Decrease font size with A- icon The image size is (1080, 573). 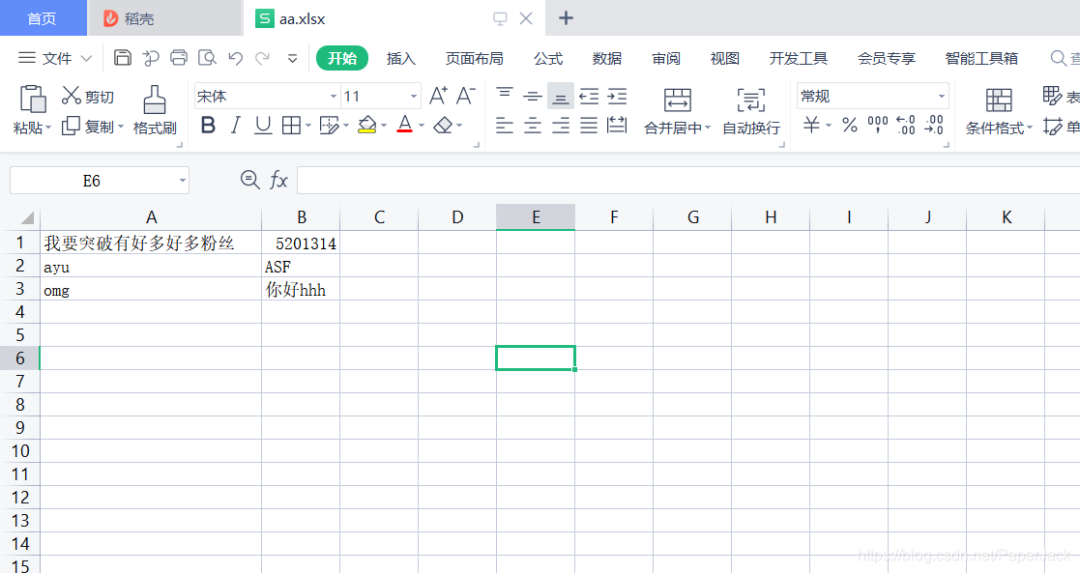(466, 96)
